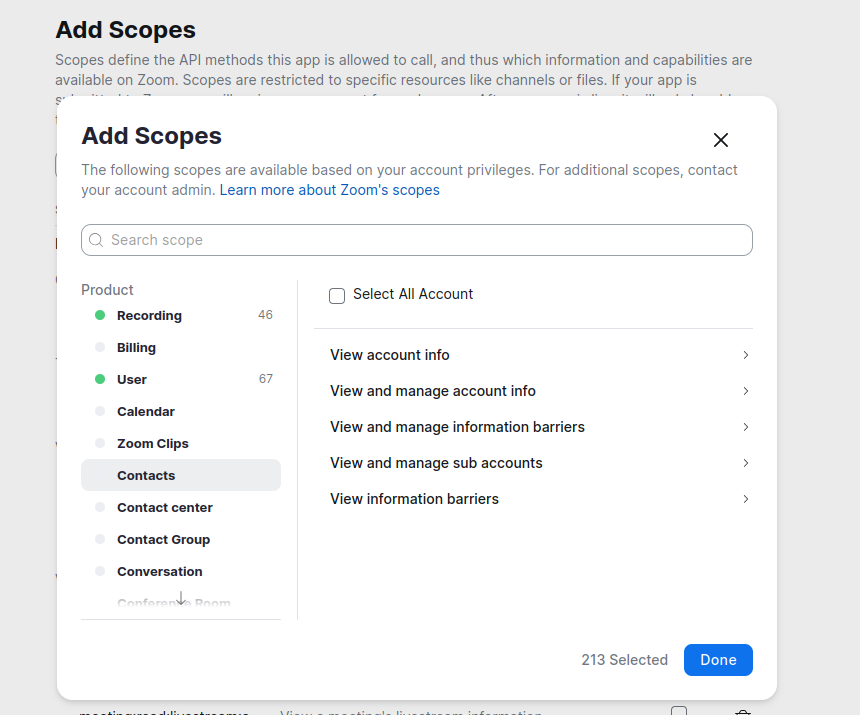The image size is (860, 715).
Task: Click the gray dot beside Billing
Action: [x=100, y=347]
